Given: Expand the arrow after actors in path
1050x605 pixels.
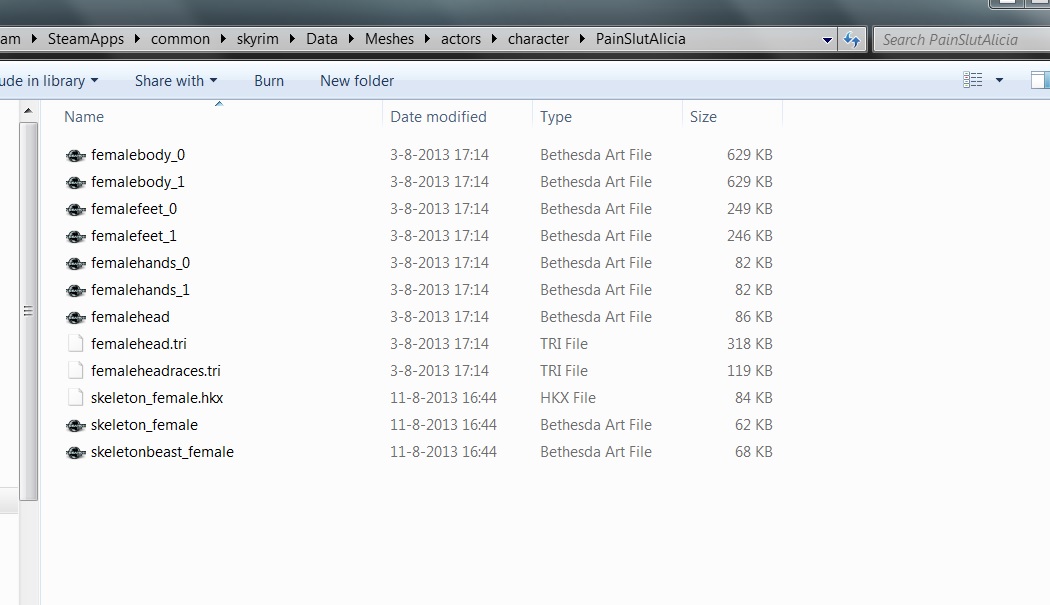Looking at the screenshot, I should pyautogui.click(x=494, y=39).
